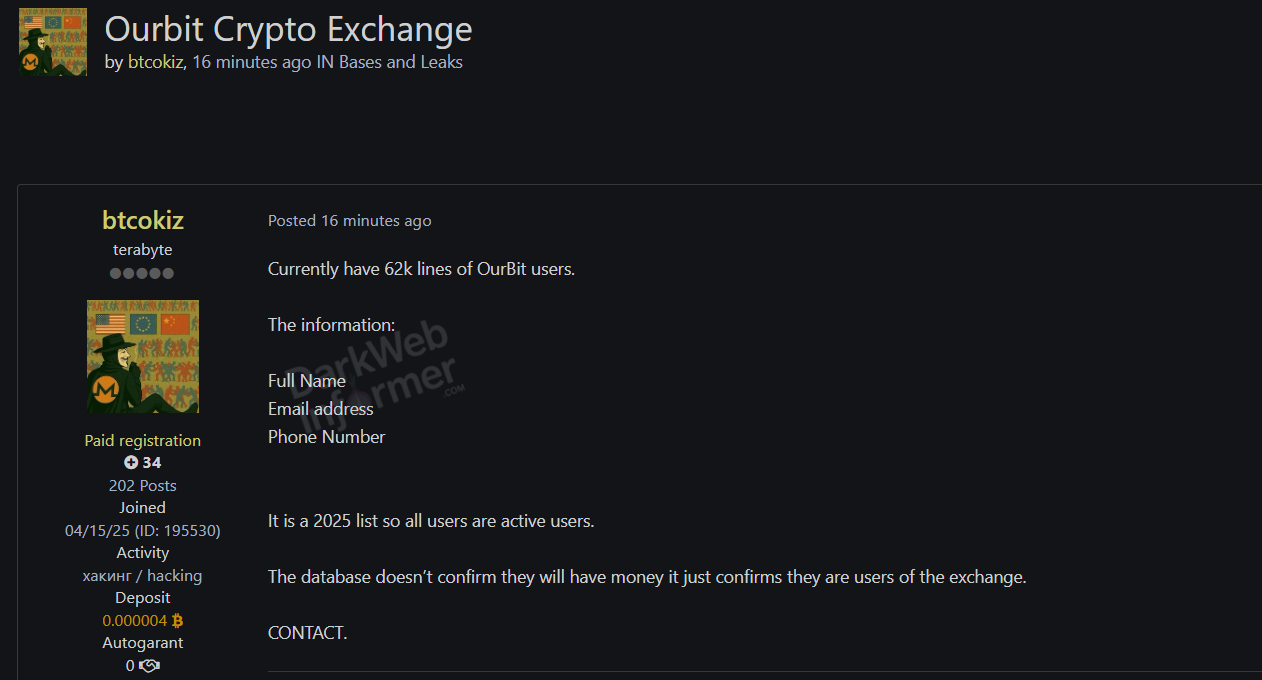
Task: Click the five-dot rank indicator
Action: (x=142, y=273)
